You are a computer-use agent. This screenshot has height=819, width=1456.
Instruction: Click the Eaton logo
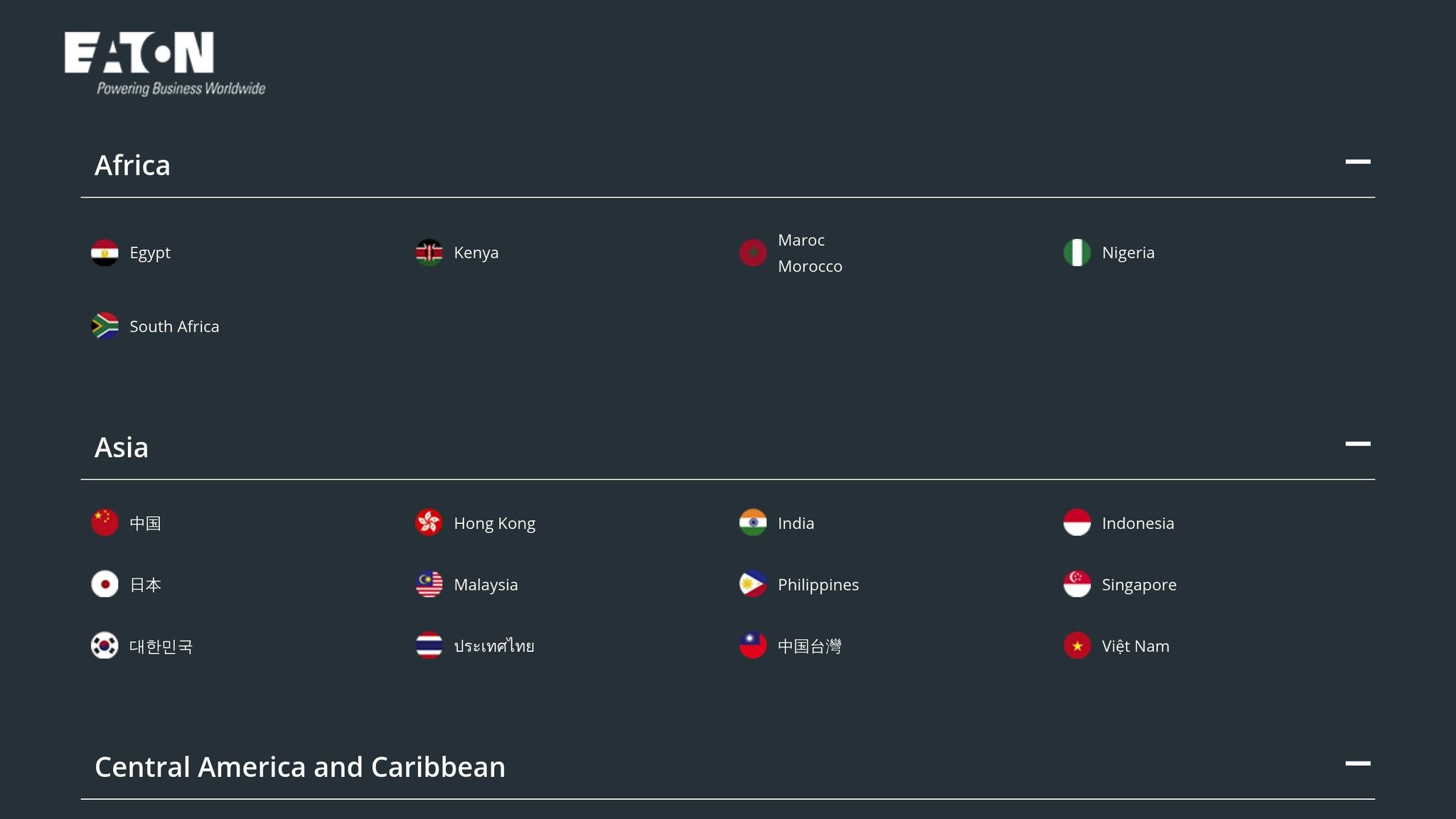pyautogui.click(x=164, y=63)
